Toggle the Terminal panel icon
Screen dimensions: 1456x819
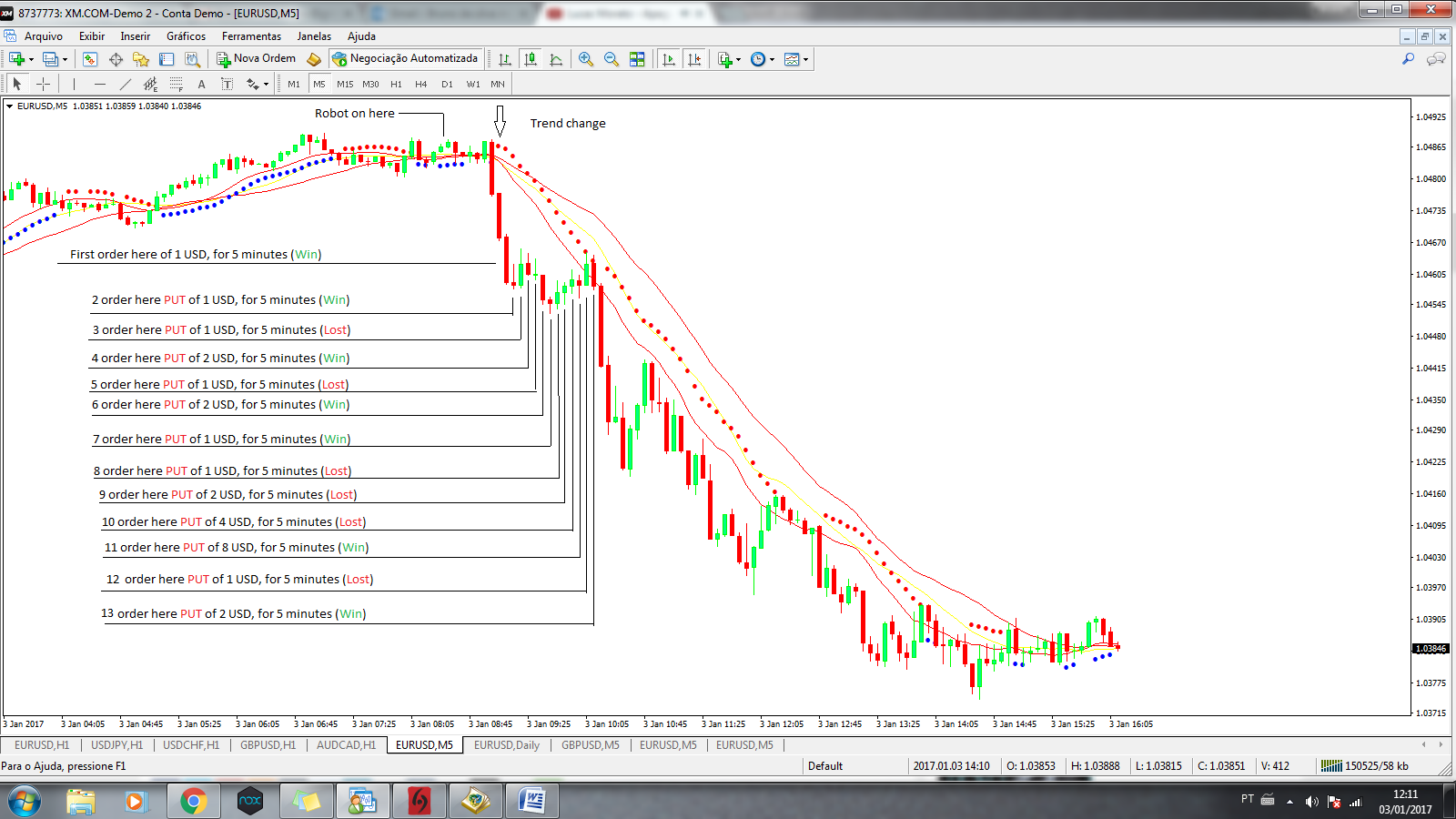pos(167,59)
